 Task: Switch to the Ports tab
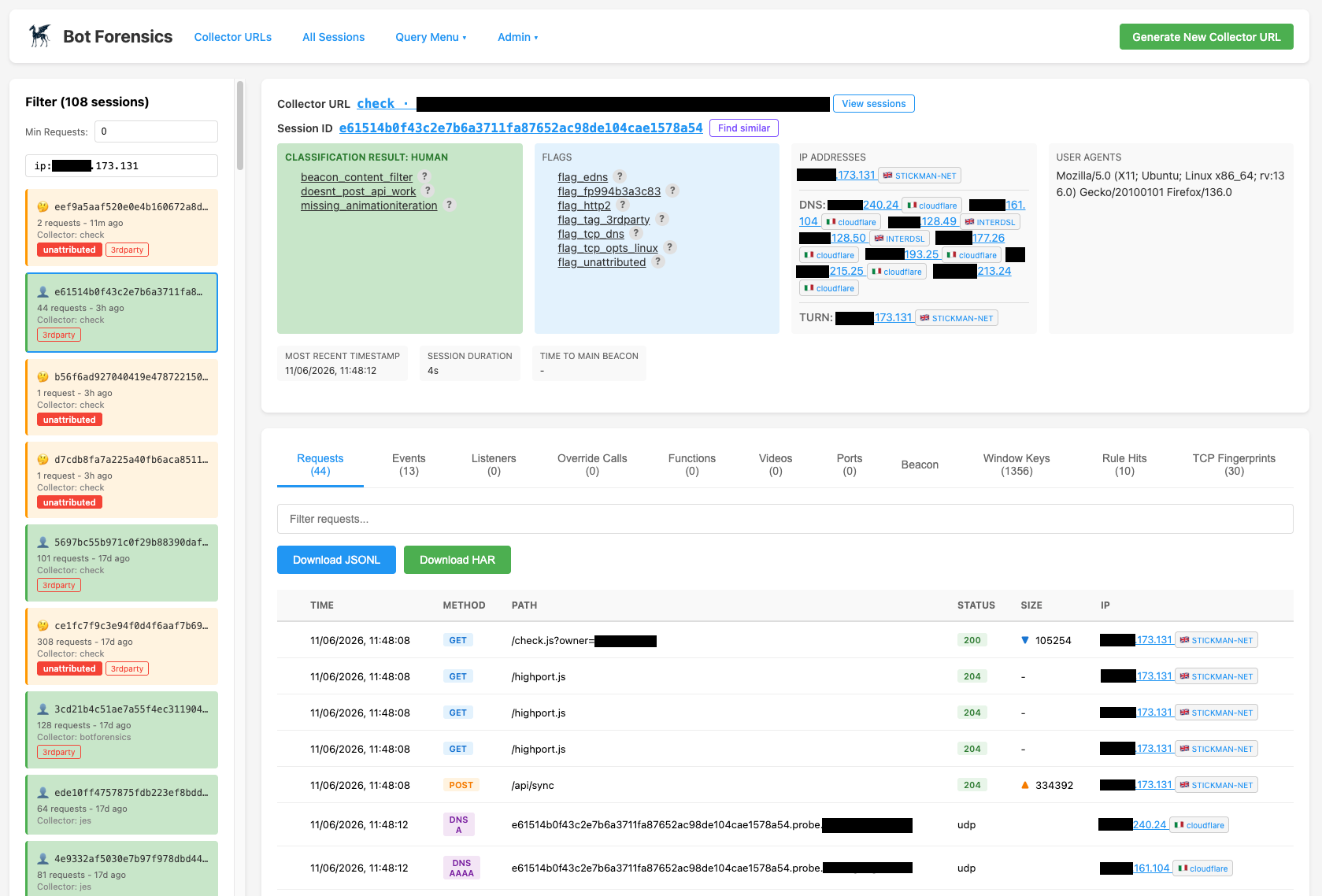click(x=850, y=465)
